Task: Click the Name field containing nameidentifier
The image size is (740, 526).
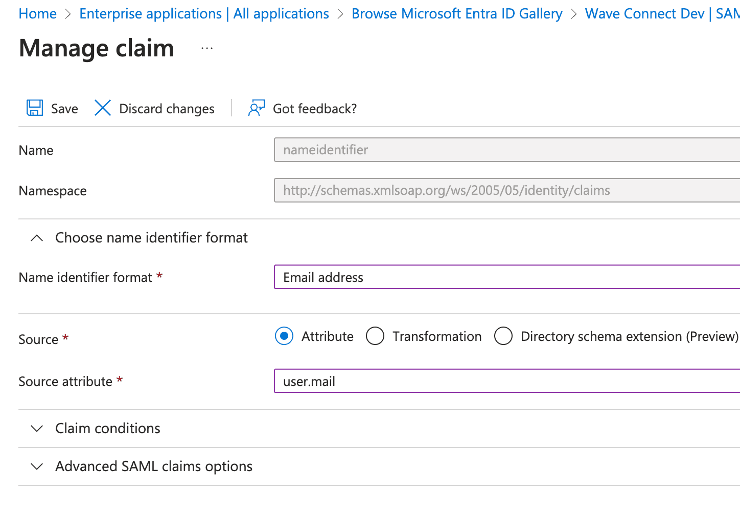Action: (x=507, y=150)
